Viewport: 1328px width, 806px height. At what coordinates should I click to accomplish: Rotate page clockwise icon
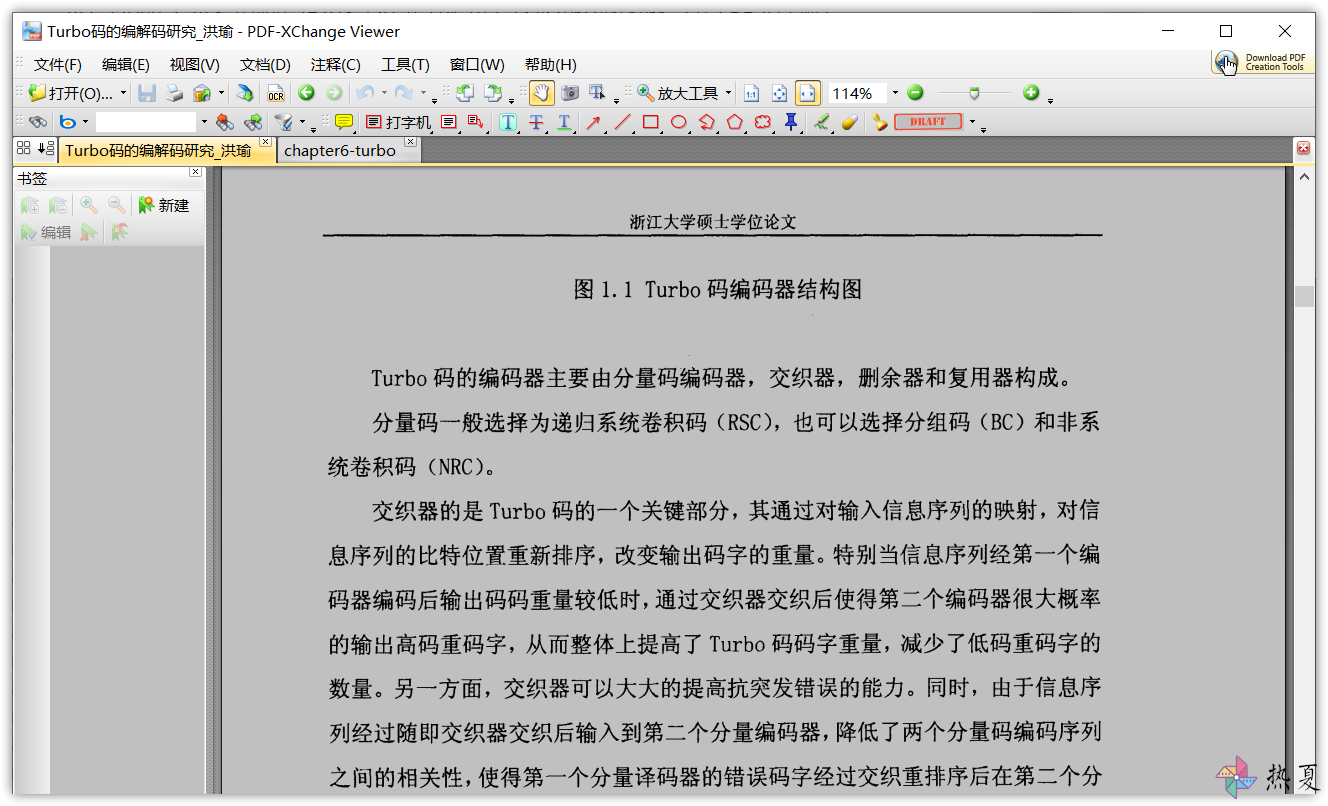click(493, 93)
